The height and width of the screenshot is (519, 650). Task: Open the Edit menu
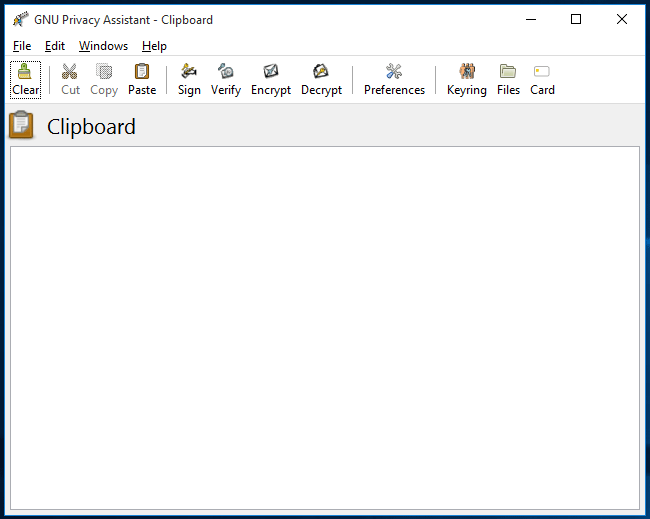click(55, 46)
